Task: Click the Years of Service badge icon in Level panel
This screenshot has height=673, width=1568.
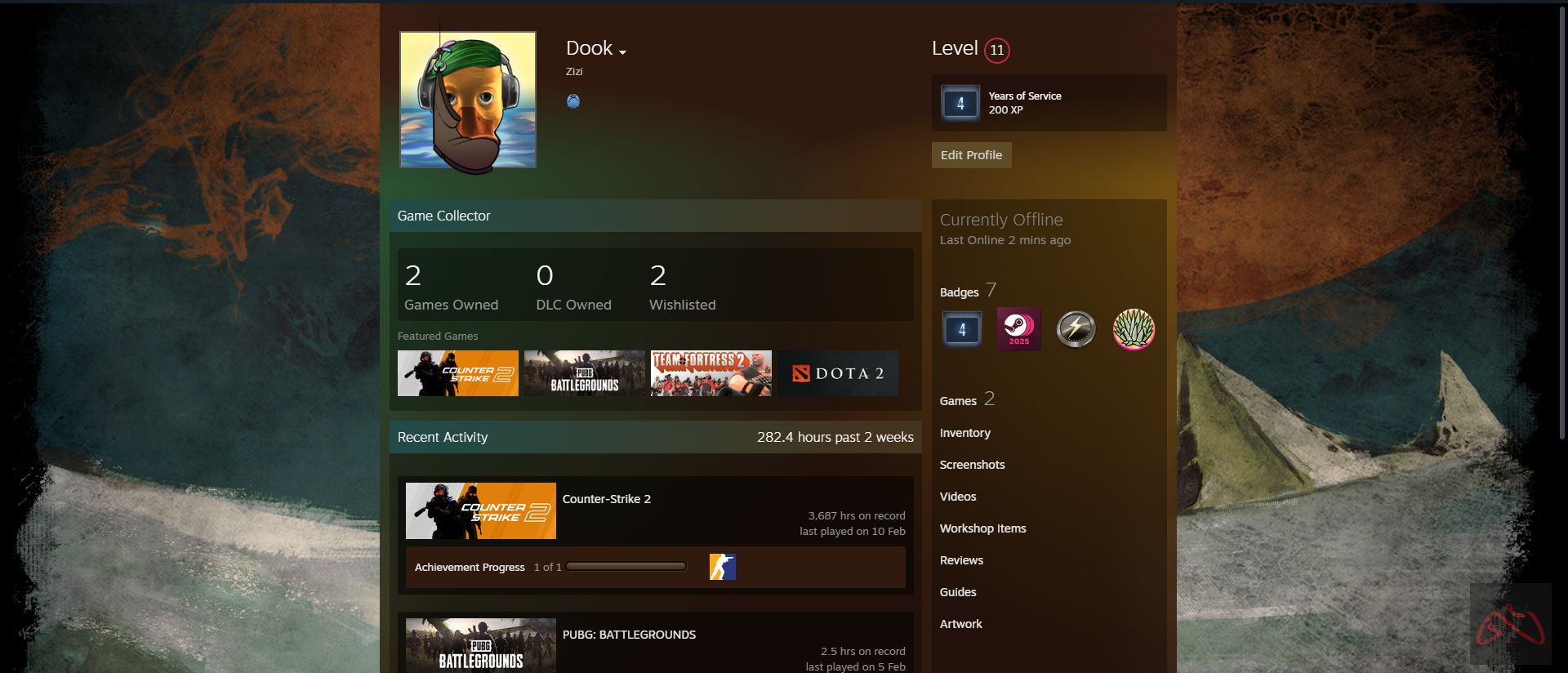Action: [960, 104]
